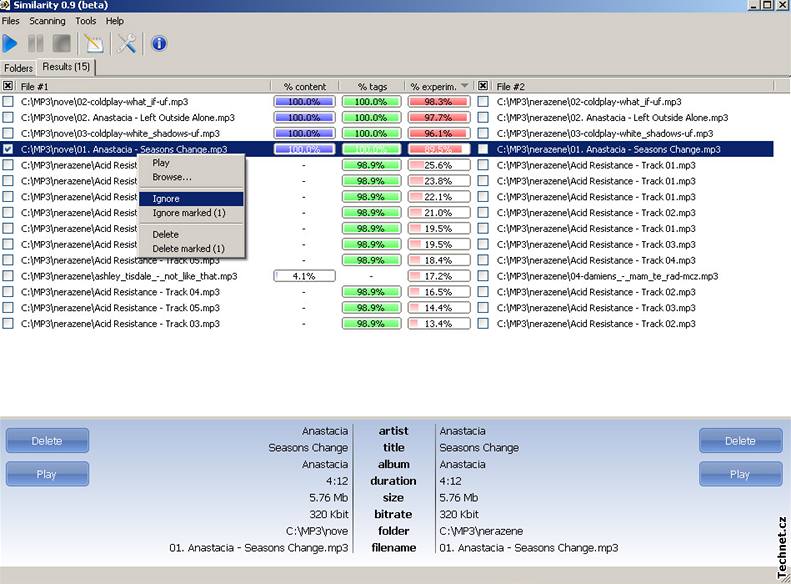
Task: Check the box for 02-coldplay-what_if-uf.mp3 in File #1
Action: (x=8, y=102)
